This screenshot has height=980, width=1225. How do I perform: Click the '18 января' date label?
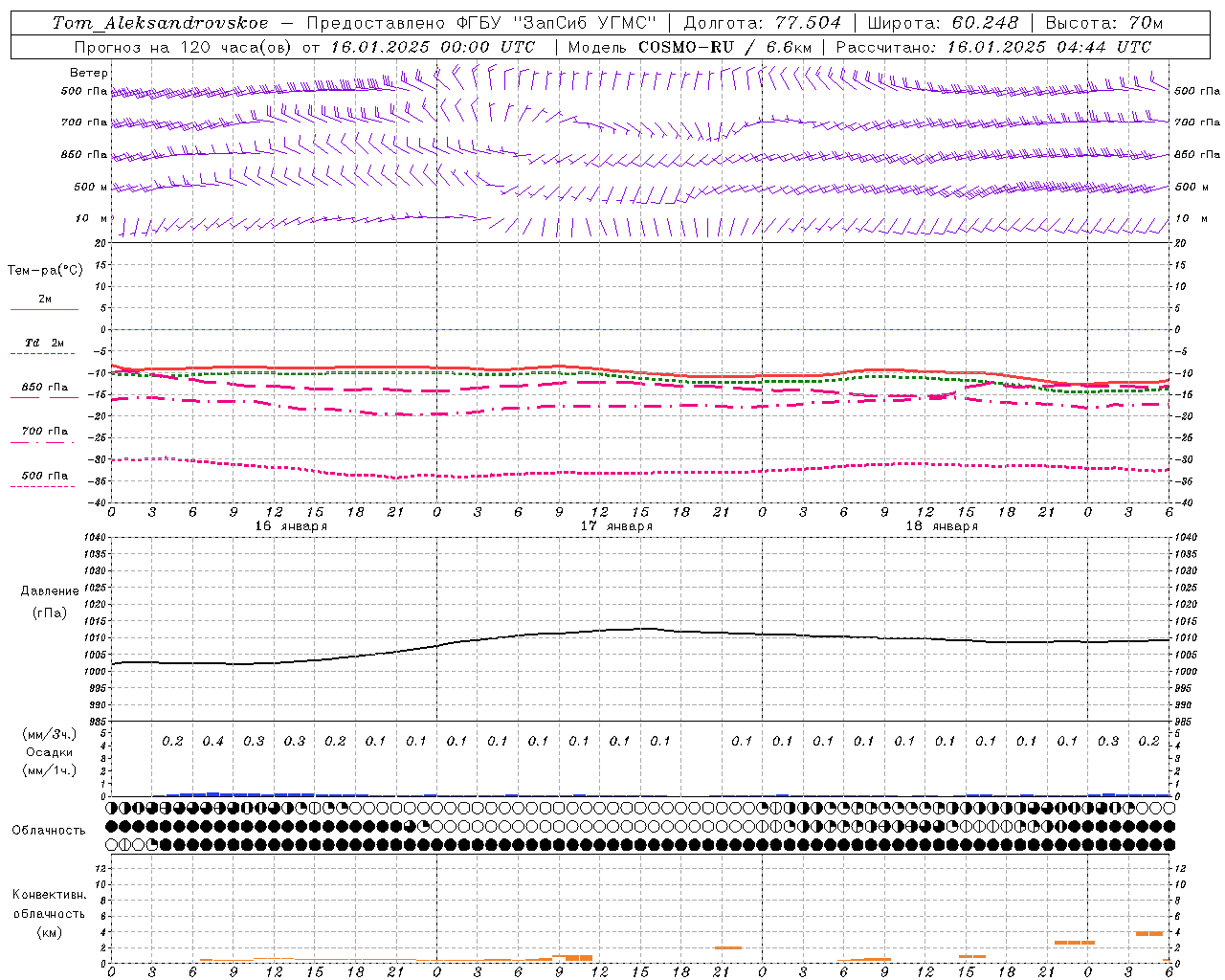click(942, 526)
